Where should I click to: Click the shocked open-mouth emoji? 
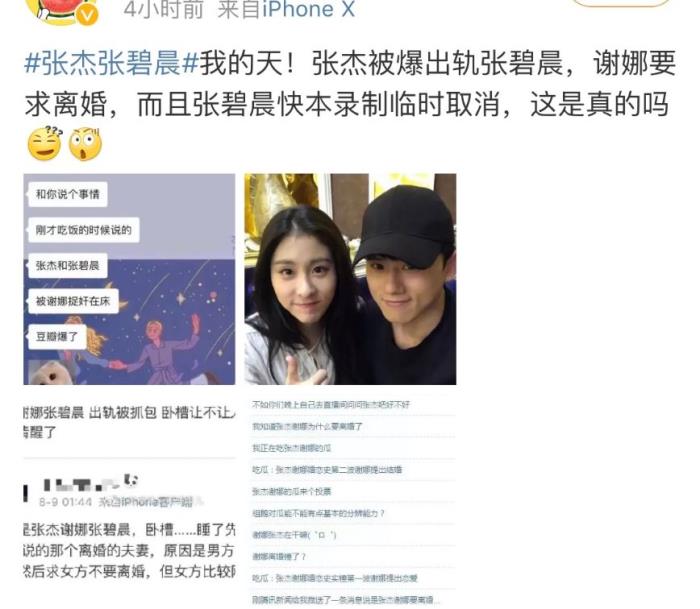pyautogui.click(x=85, y=144)
